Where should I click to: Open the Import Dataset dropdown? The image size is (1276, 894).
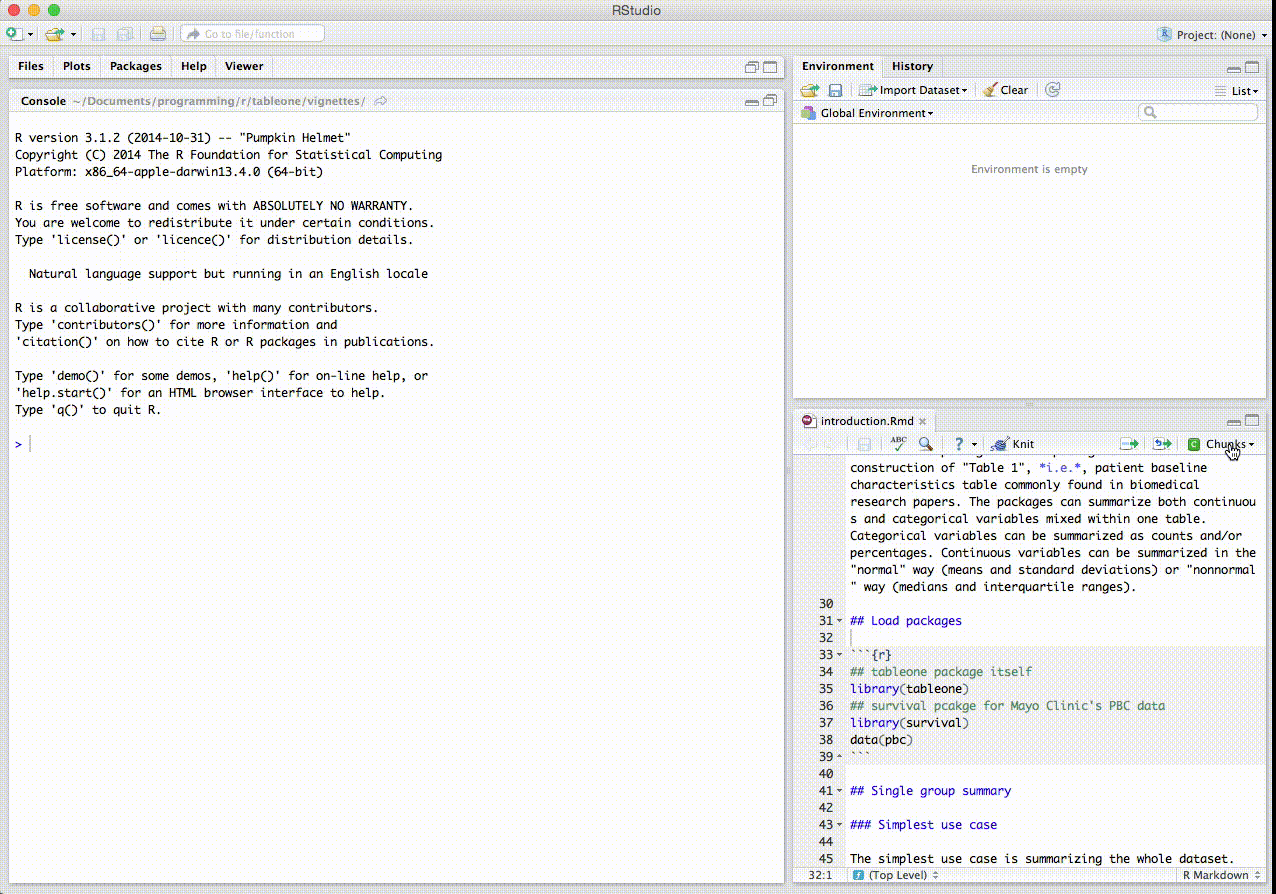(912, 89)
